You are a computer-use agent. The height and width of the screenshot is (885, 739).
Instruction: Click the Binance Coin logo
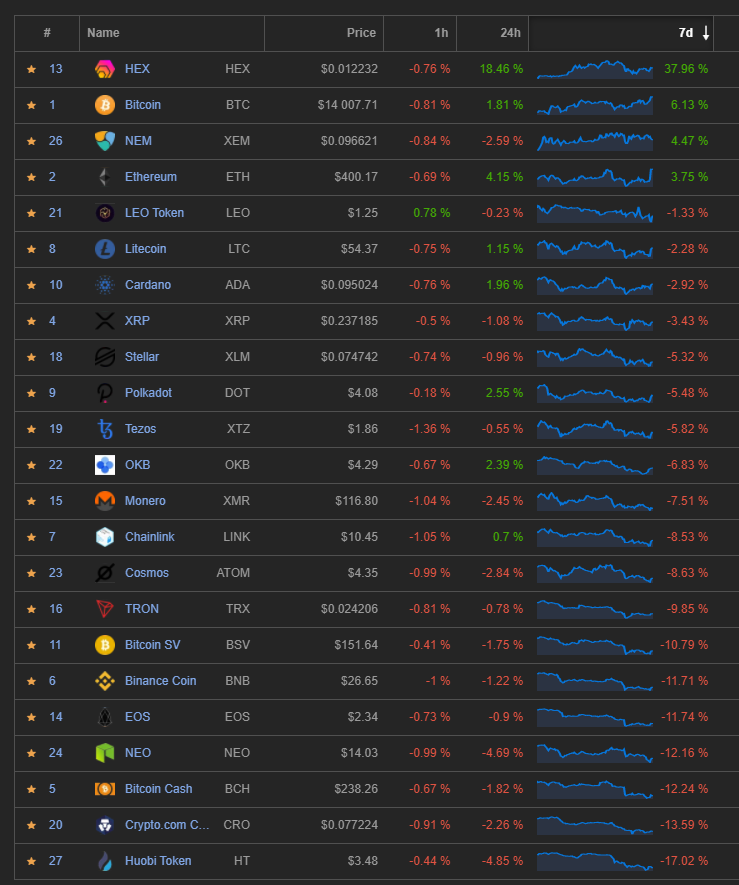click(x=105, y=681)
